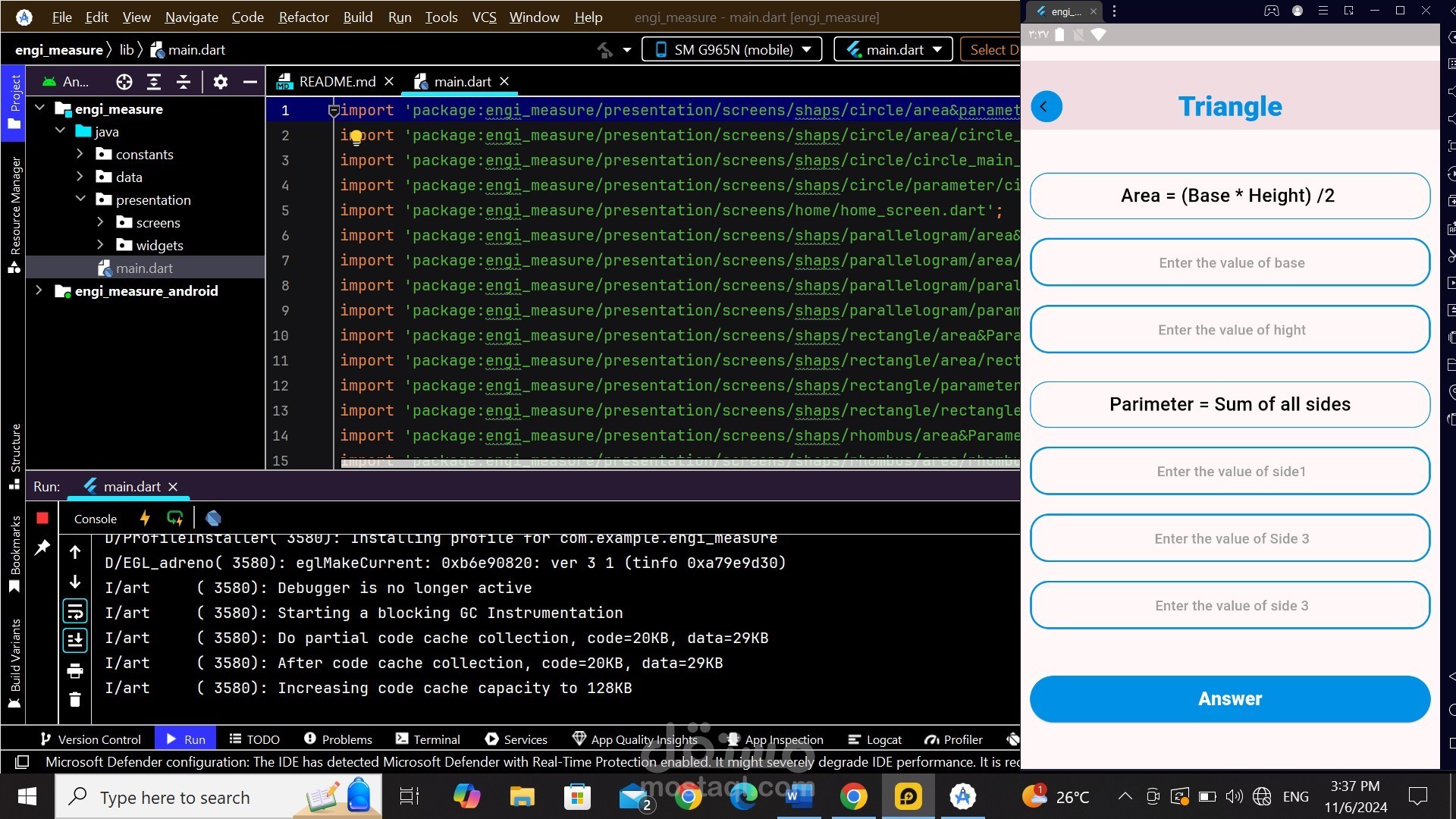1456x819 pixels.
Task: Click the print console icon
Action: coord(75,670)
